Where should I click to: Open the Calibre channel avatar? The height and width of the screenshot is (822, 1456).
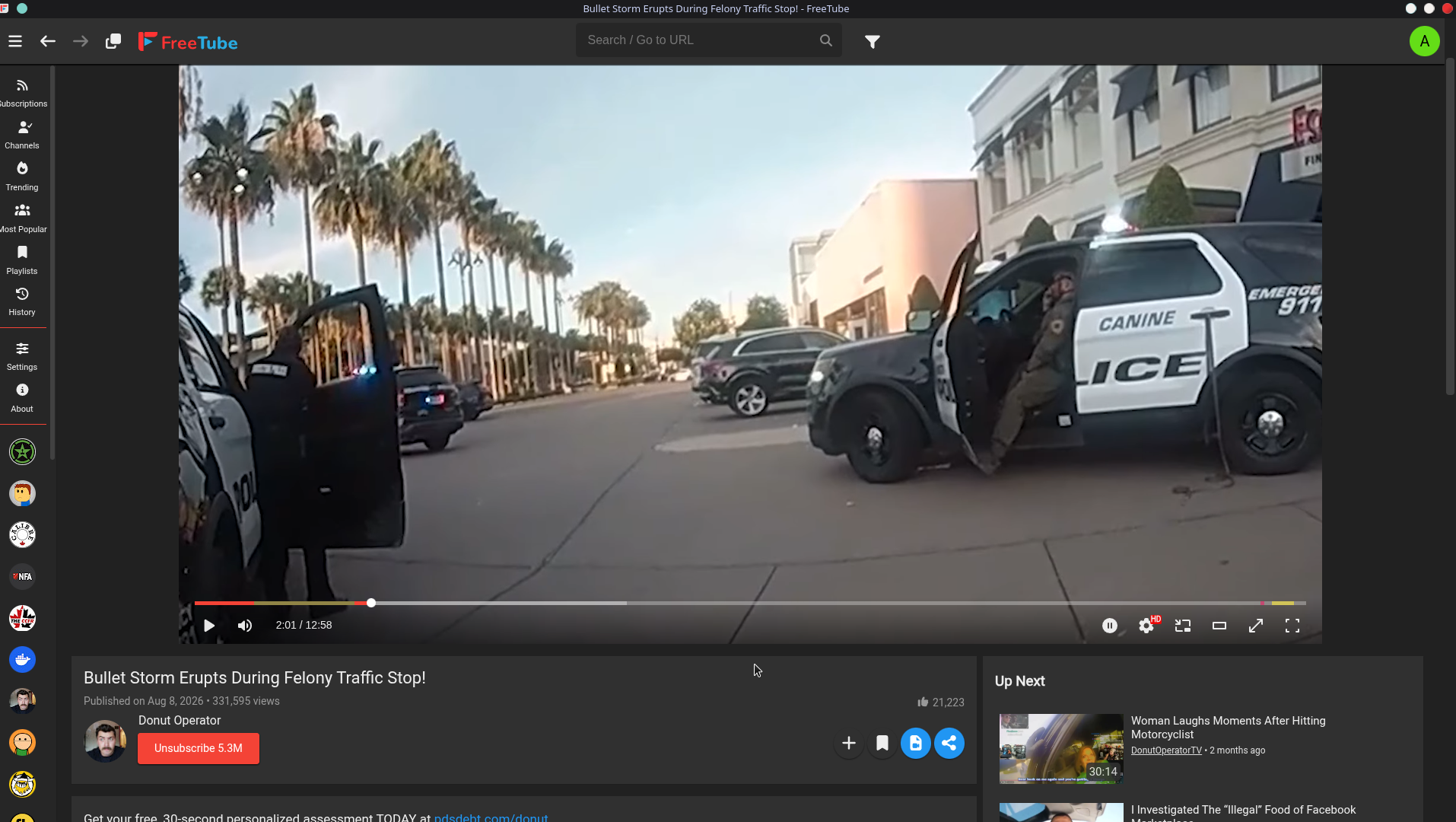click(22, 535)
